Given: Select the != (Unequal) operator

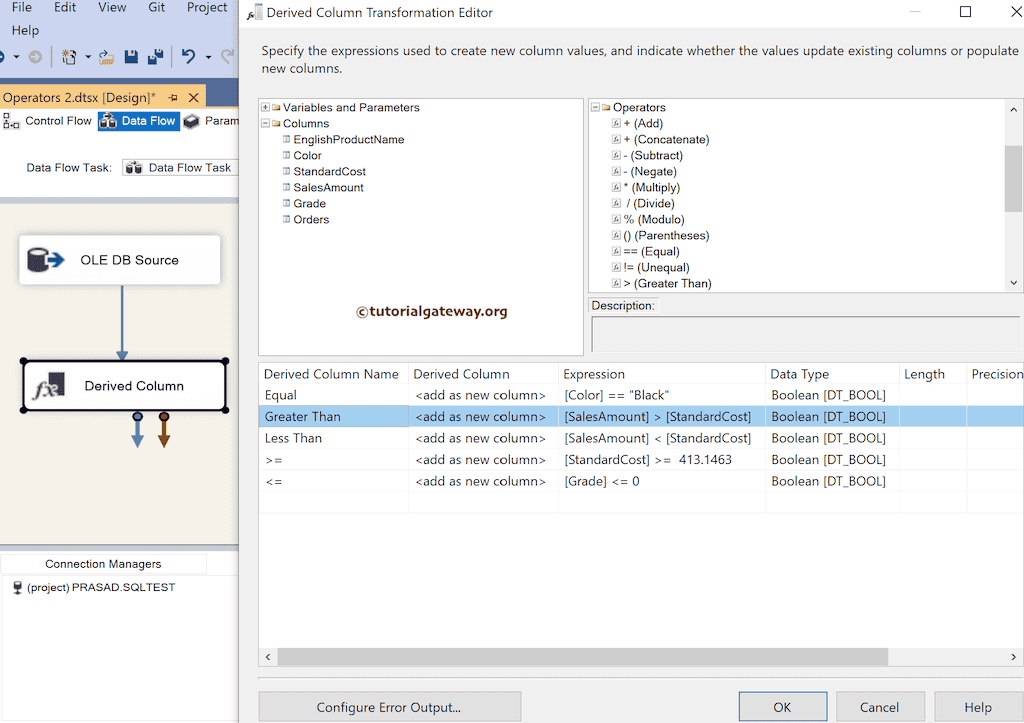Looking at the screenshot, I should click(x=656, y=267).
